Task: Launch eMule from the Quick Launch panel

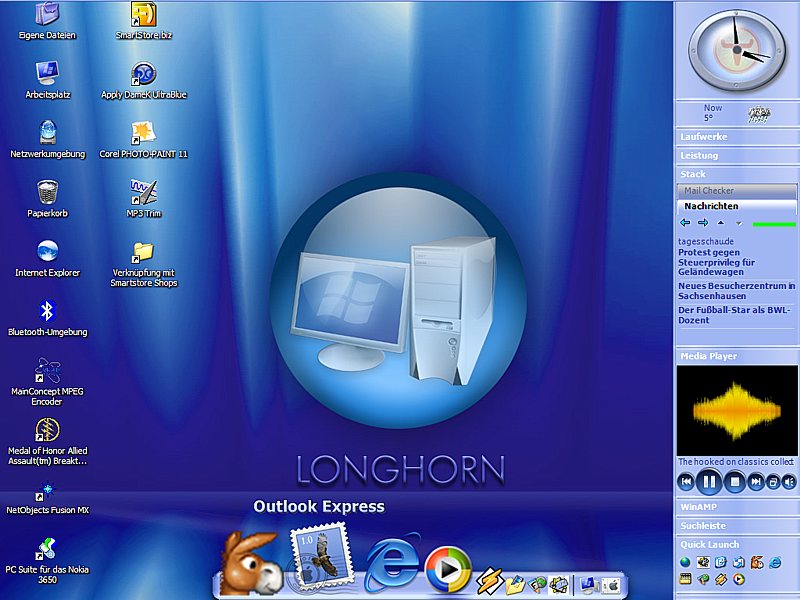Action: [x=757, y=562]
